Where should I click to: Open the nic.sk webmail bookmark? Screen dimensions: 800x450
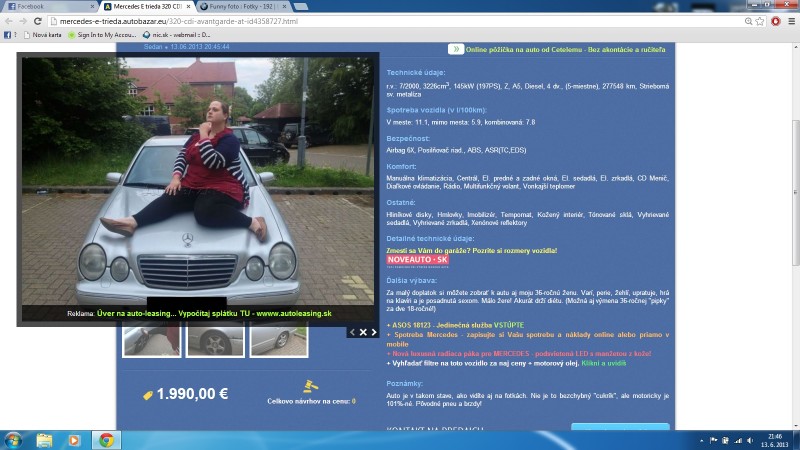[x=177, y=35]
